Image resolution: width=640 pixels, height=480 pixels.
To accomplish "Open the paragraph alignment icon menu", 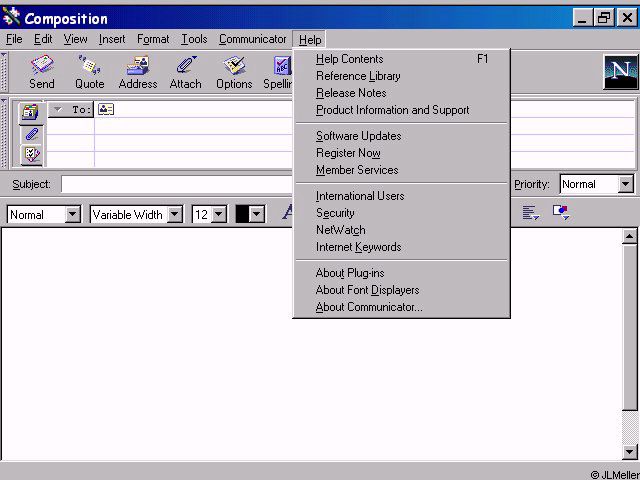I will 531,213.
